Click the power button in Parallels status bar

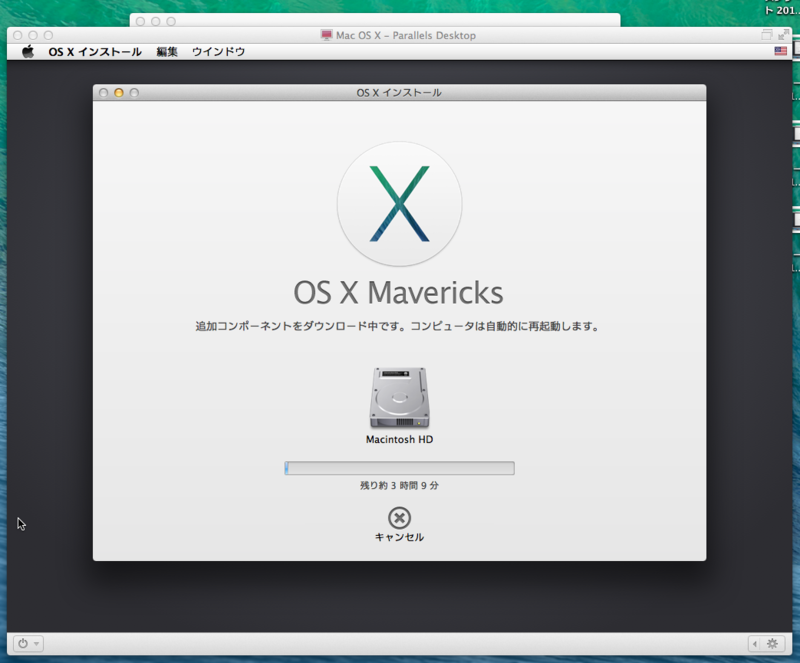(22, 644)
